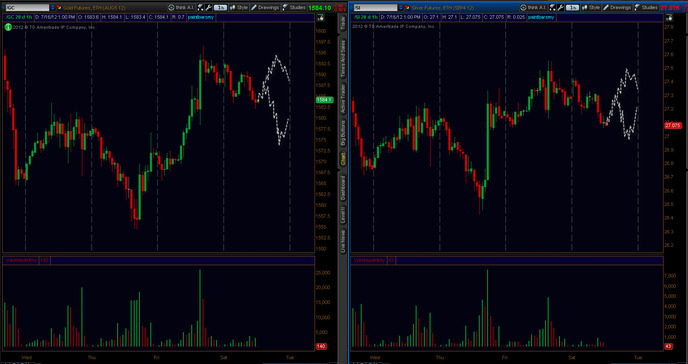Click green info circle on gold chart
The image size is (688, 364).
coord(8,27)
